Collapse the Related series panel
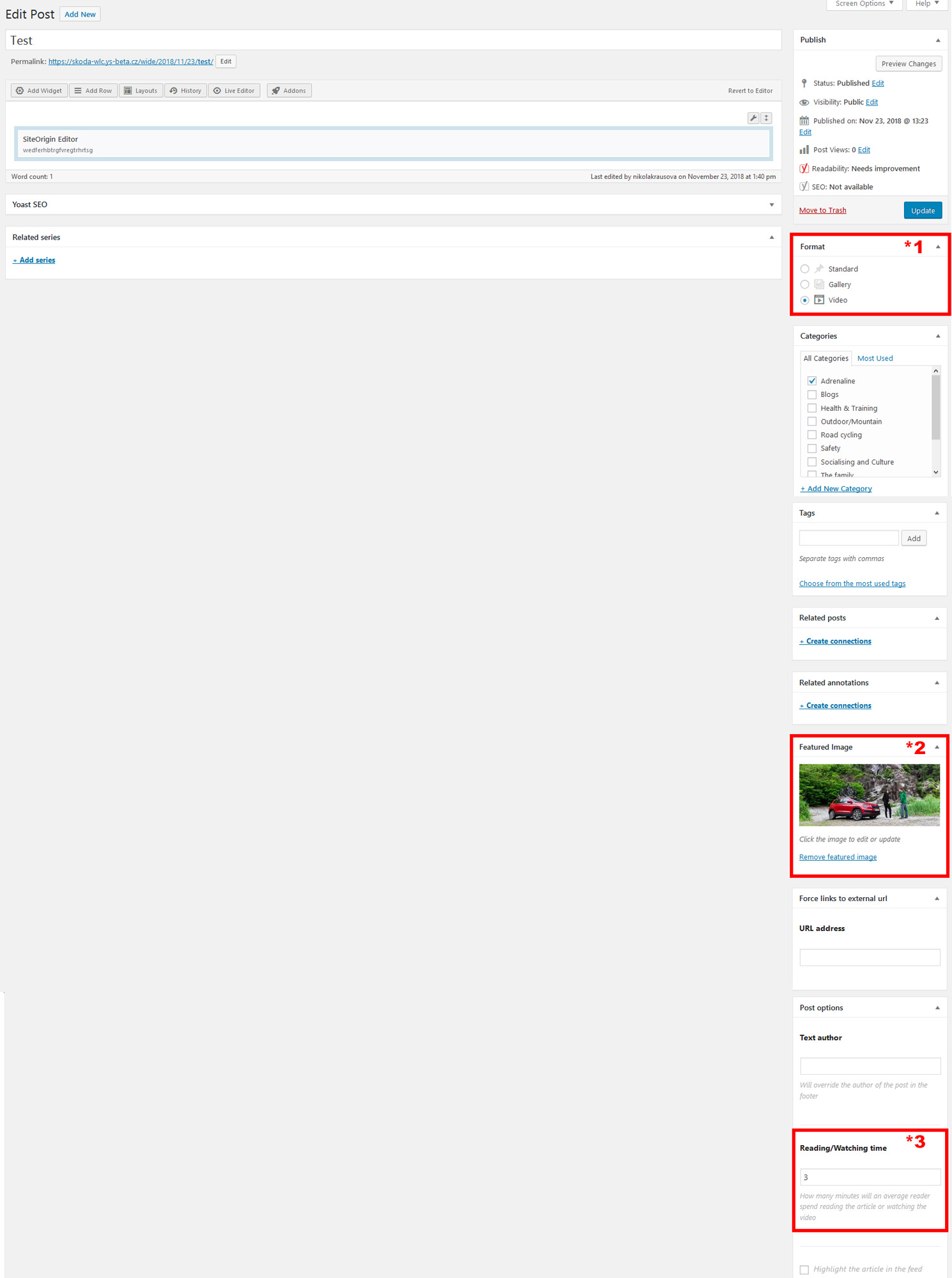This screenshot has width=952, height=1278. pyautogui.click(x=772, y=238)
